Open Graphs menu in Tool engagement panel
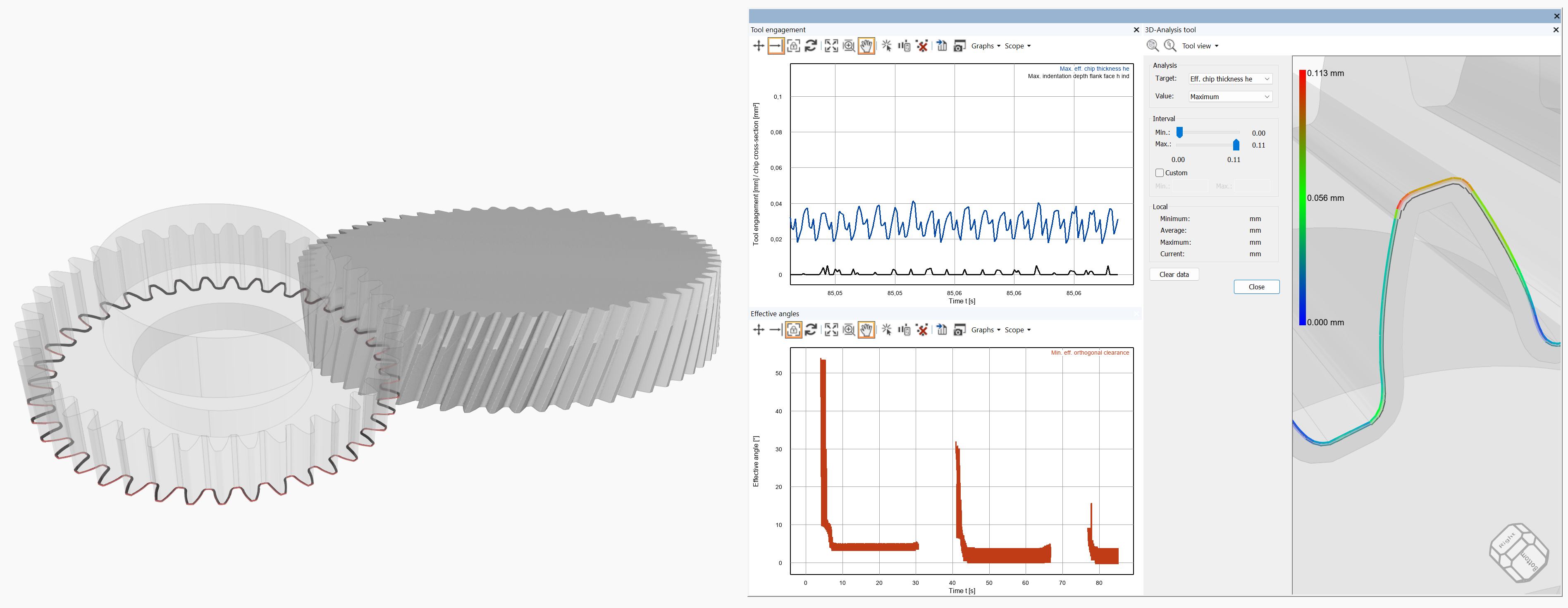 pos(985,46)
